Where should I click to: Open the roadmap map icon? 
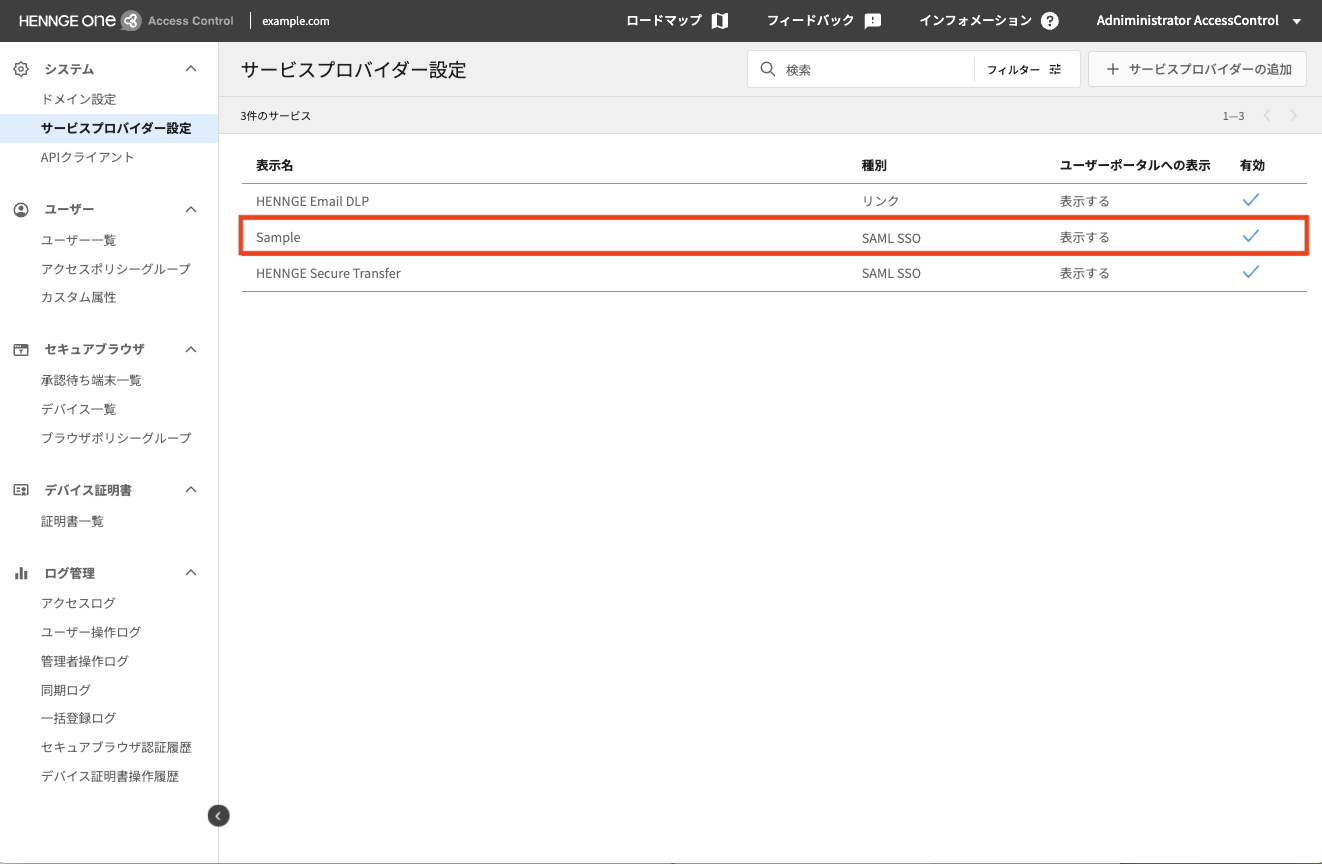pyautogui.click(x=720, y=21)
